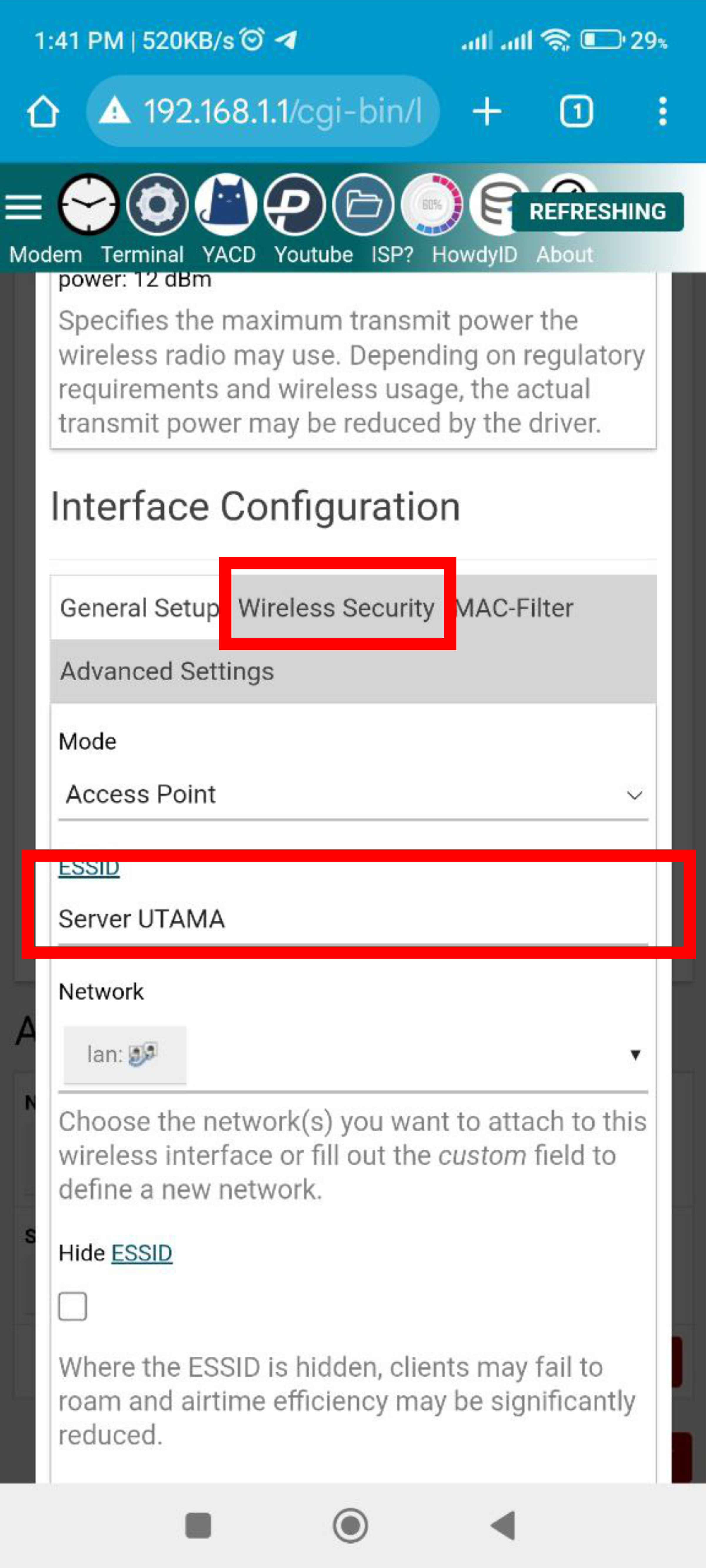Image resolution: width=706 pixels, height=1568 pixels.
Task: Click the ESSID field containing Server UTAMA
Action: click(353, 919)
